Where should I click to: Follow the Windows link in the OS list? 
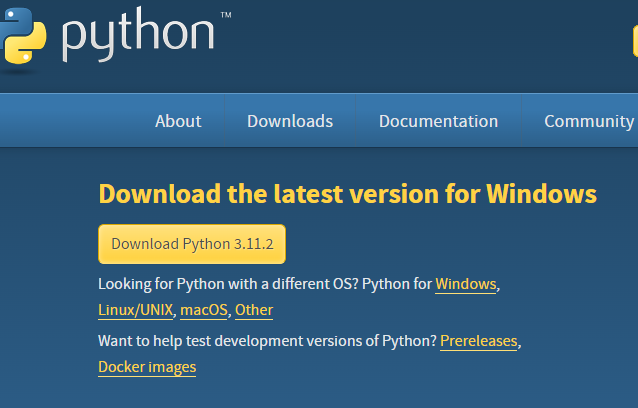(x=465, y=284)
